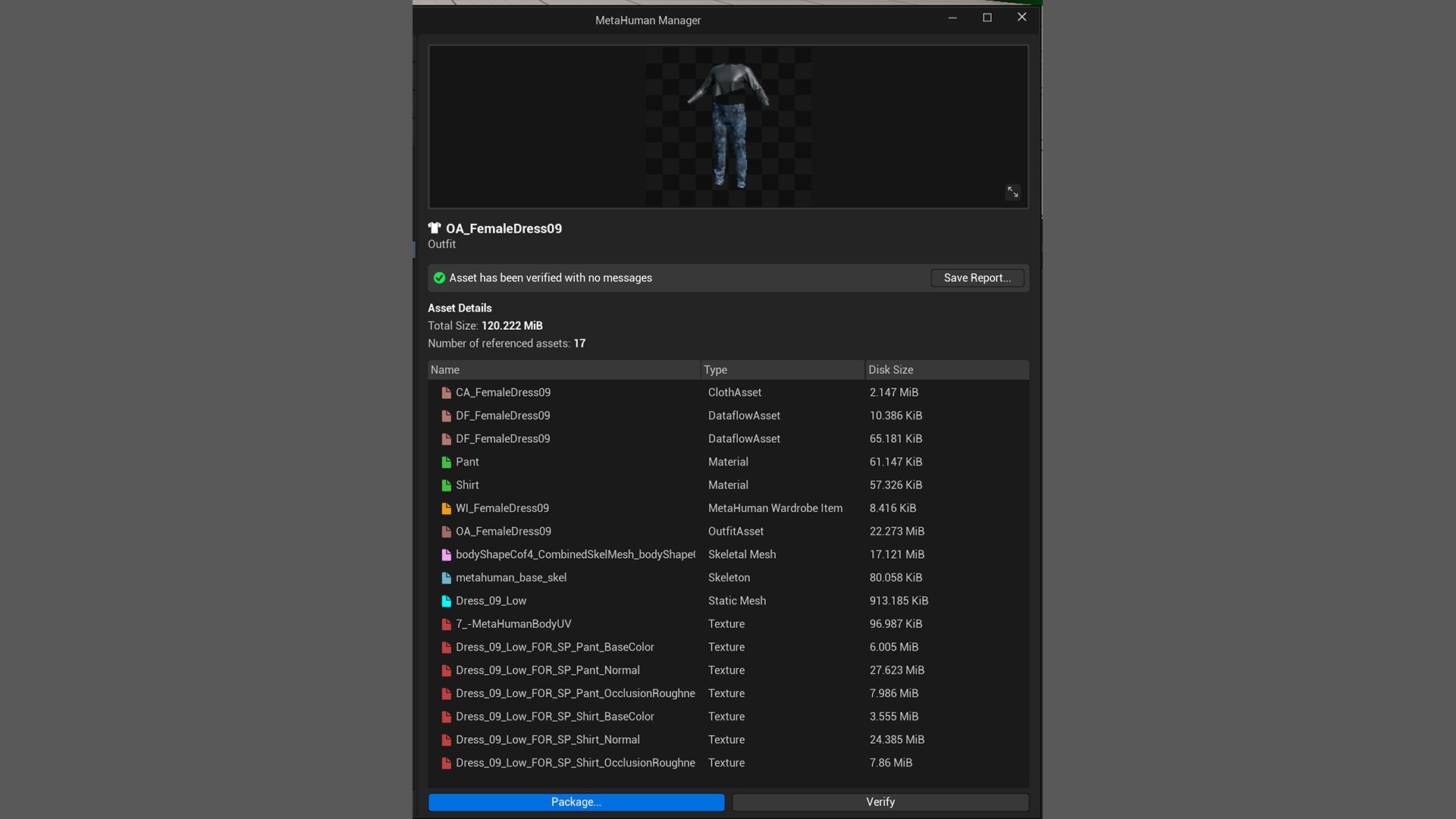Click the metahuman_base_skel file icon
The height and width of the screenshot is (819, 1456).
[x=446, y=578]
